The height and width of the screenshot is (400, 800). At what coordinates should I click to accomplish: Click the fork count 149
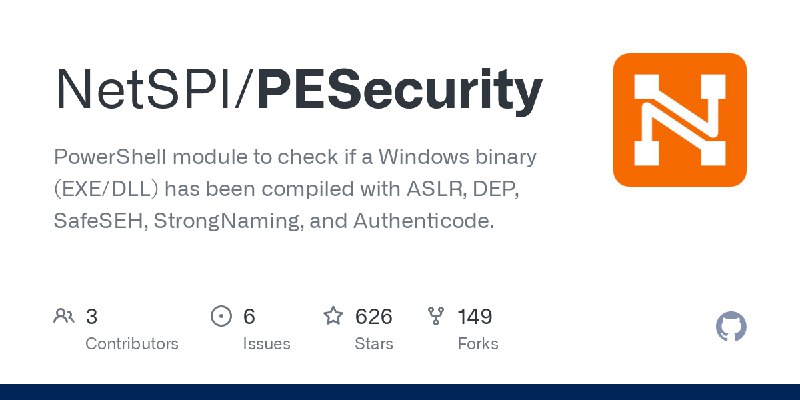click(474, 317)
